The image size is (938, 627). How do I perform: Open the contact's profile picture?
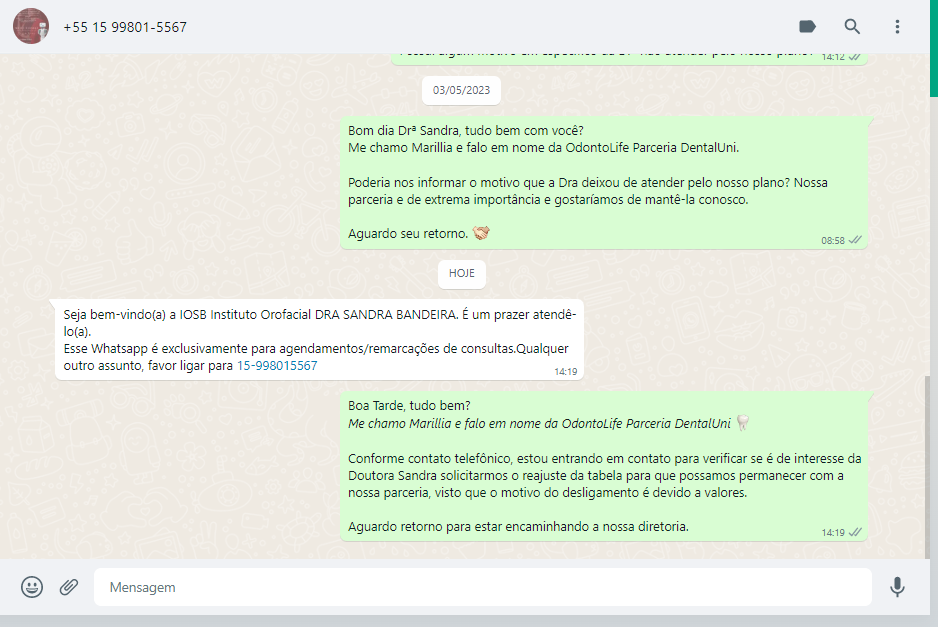tap(30, 26)
